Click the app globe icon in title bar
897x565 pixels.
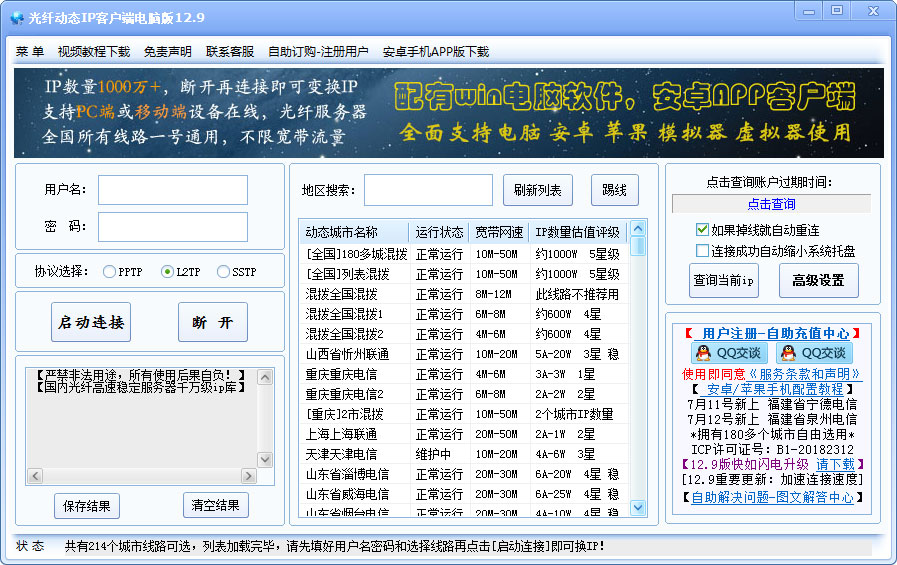[17, 18]
